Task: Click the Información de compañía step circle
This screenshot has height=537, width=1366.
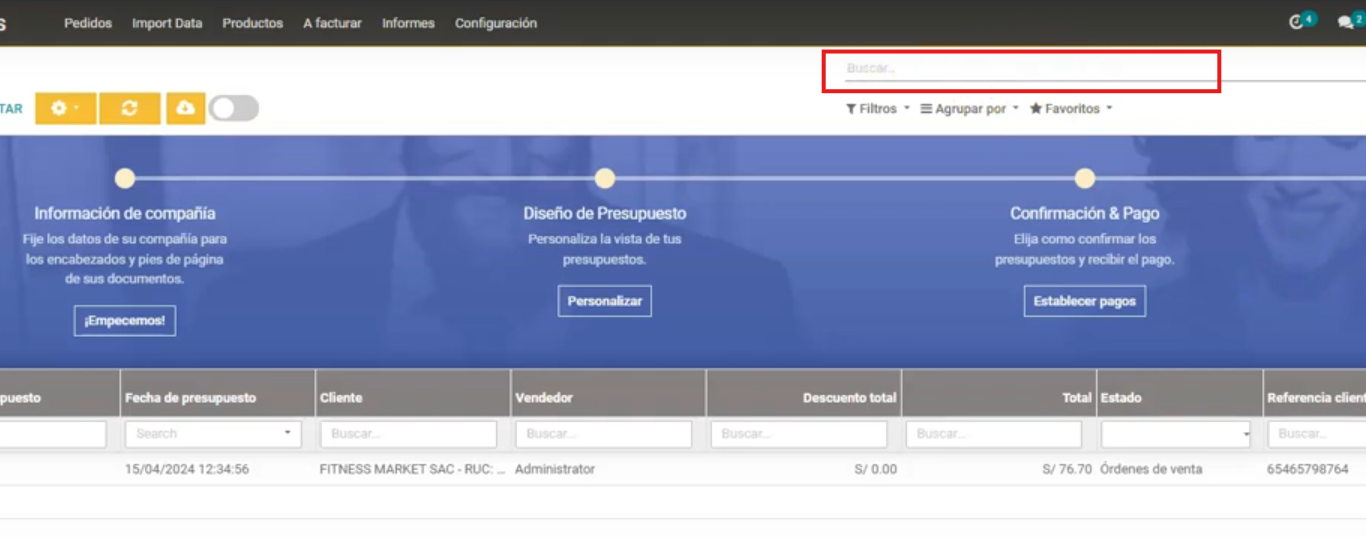Action: click(x=125, y=178)
